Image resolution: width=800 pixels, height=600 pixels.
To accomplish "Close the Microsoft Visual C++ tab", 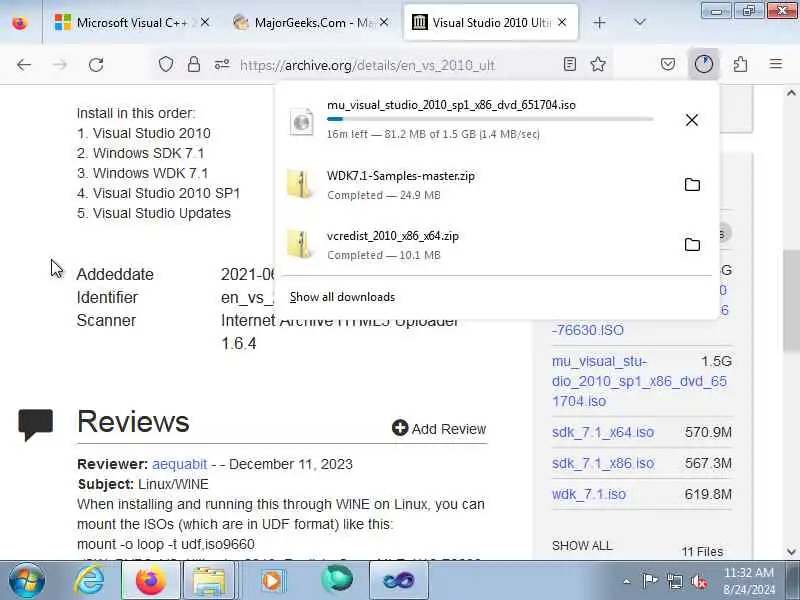I will pyautogui.click(x=205, y=22).
